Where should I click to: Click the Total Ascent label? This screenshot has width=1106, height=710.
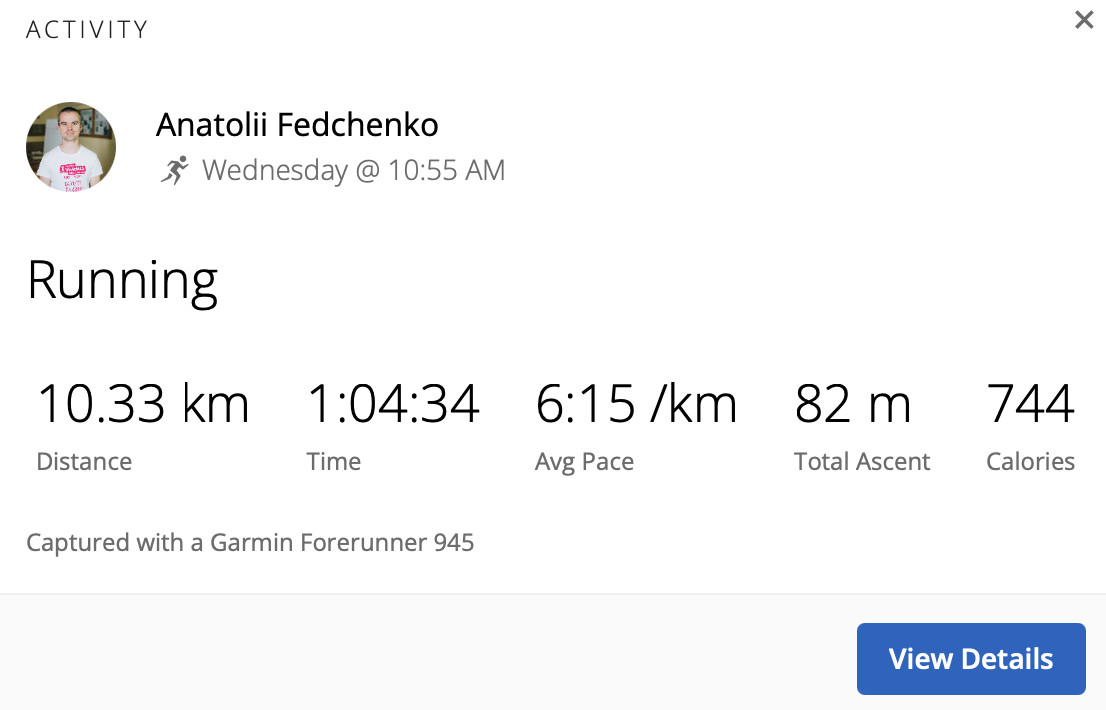(x=862, y=461)
